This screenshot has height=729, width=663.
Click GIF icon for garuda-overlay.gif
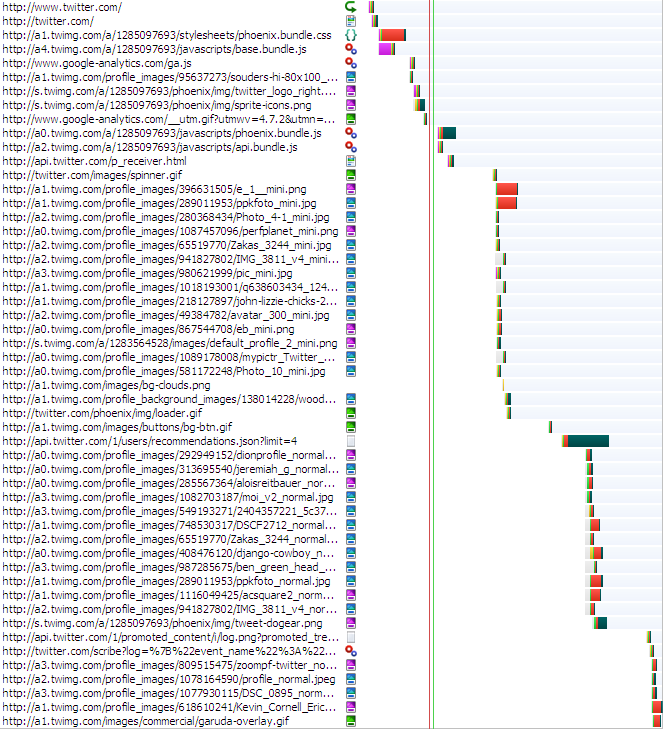point(351,721)
